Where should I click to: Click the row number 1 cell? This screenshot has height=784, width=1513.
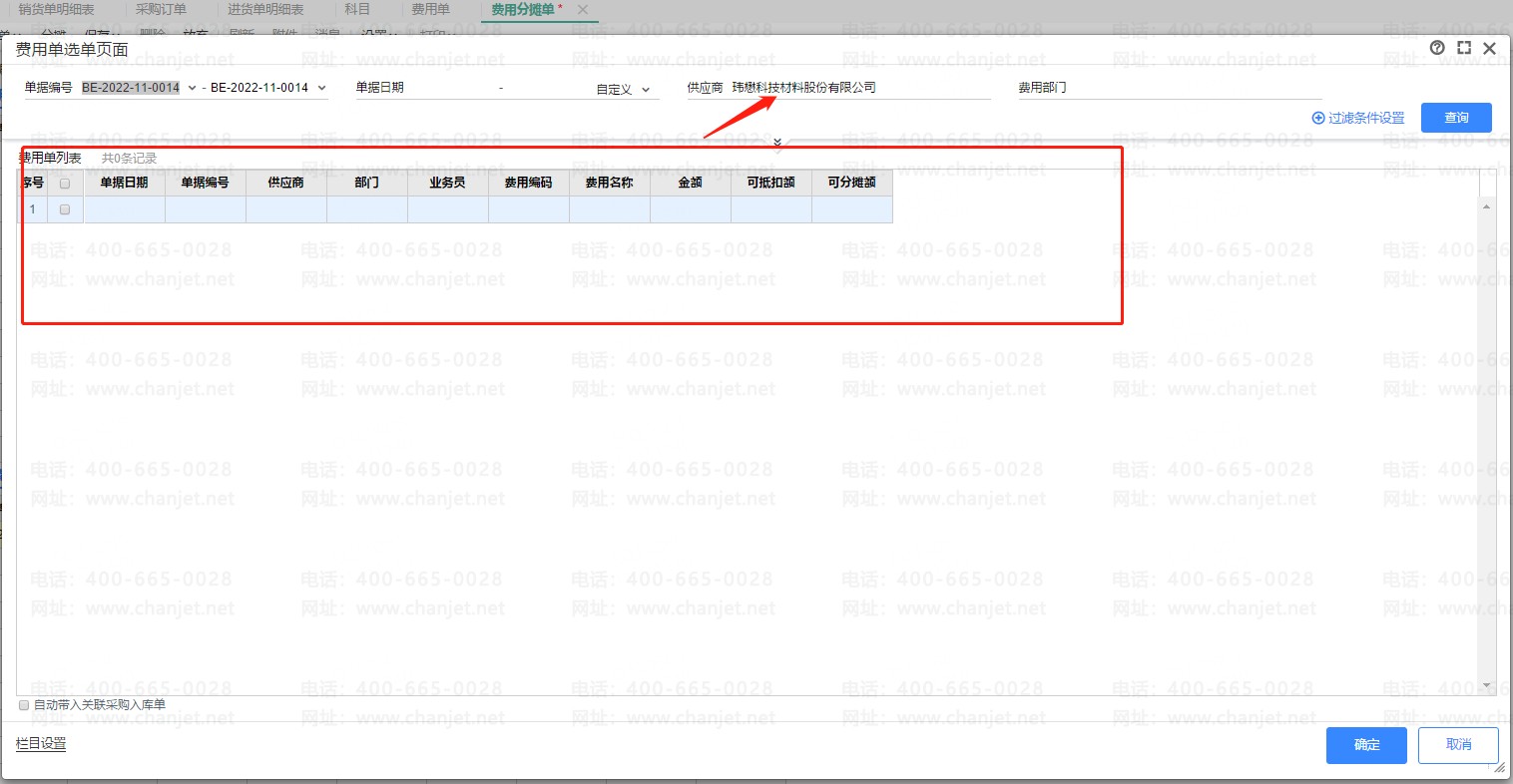[33, 209]
